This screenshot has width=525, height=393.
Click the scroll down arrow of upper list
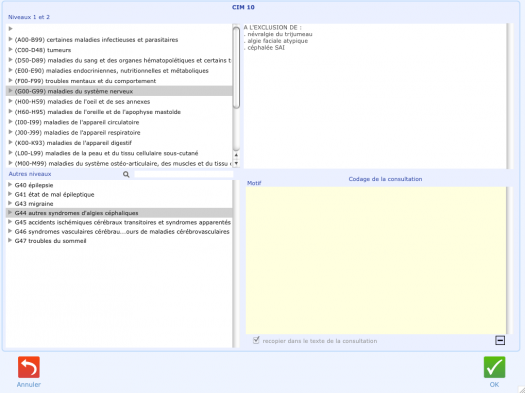pyautogui.click(x=236, y=163)
